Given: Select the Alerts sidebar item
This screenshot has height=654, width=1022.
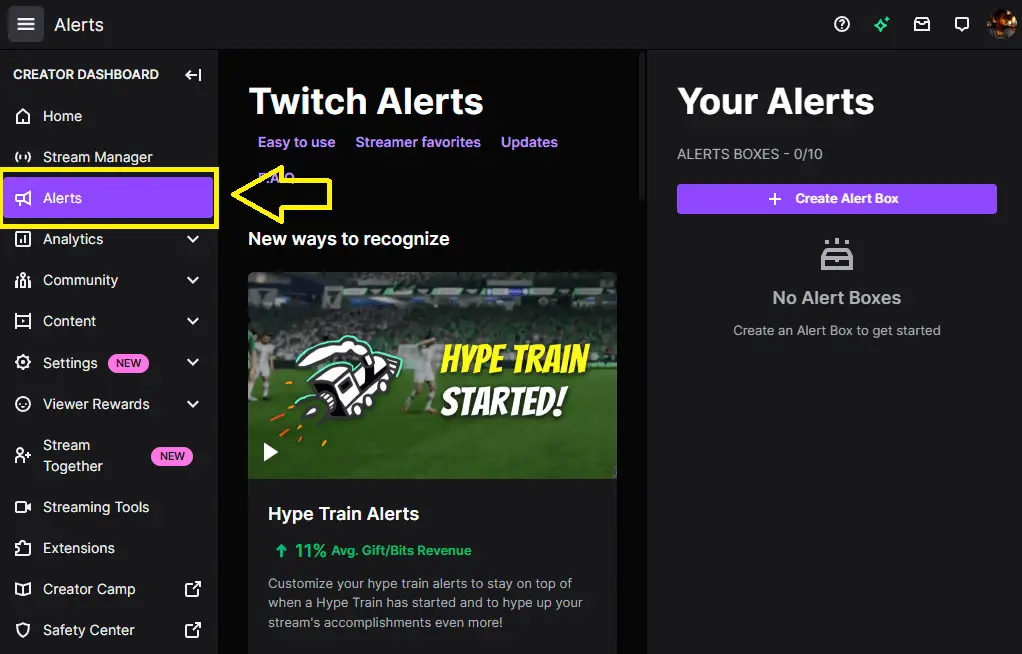Looking at the screenshot, I should [108, 198].
